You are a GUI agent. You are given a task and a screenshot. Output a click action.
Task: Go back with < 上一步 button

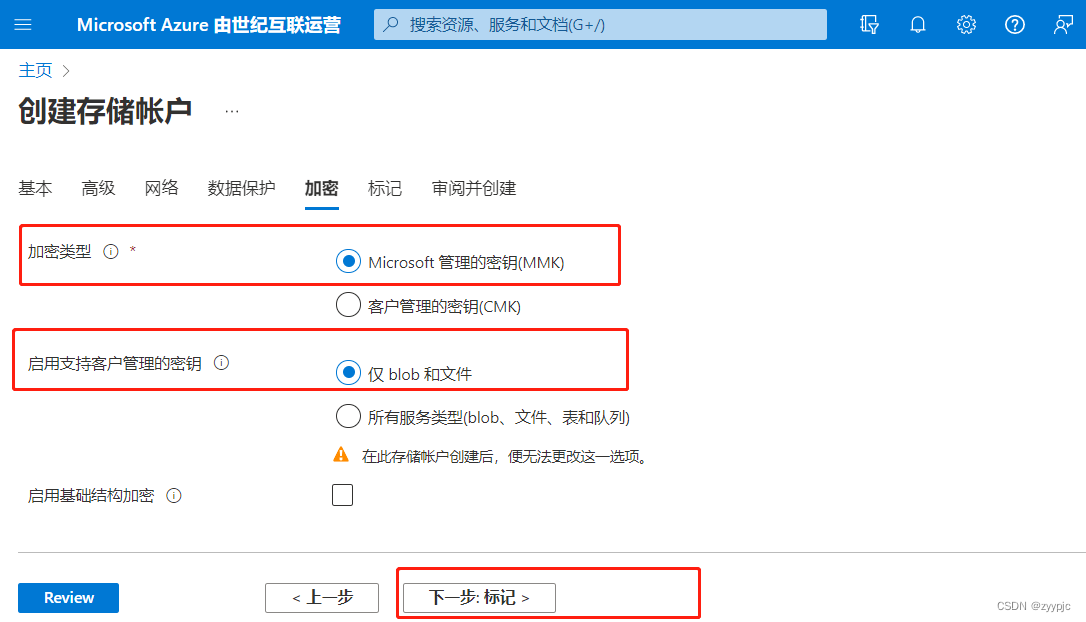click(322, 598)
